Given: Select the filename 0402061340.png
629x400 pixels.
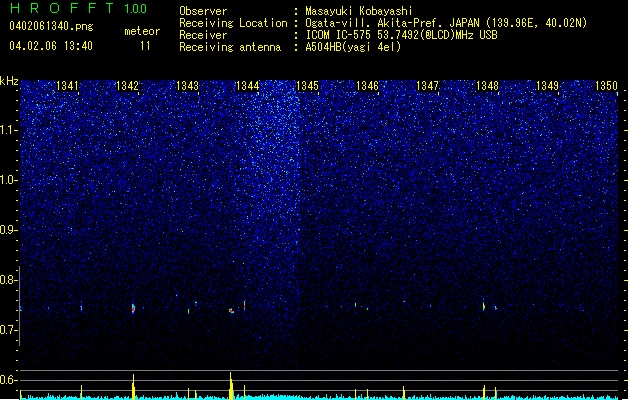Looking at the screenshot, I should pyautogui.click(x=51, y=26).
